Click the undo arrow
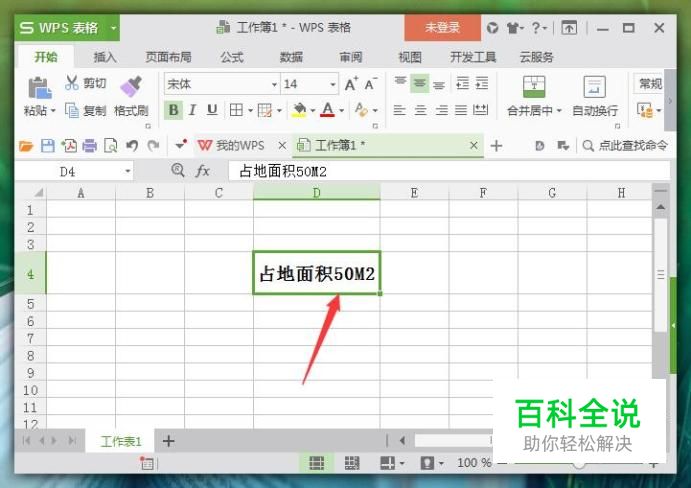Image resolution: width=691 pixels, height=488 pixels. [x=132, y=145]
